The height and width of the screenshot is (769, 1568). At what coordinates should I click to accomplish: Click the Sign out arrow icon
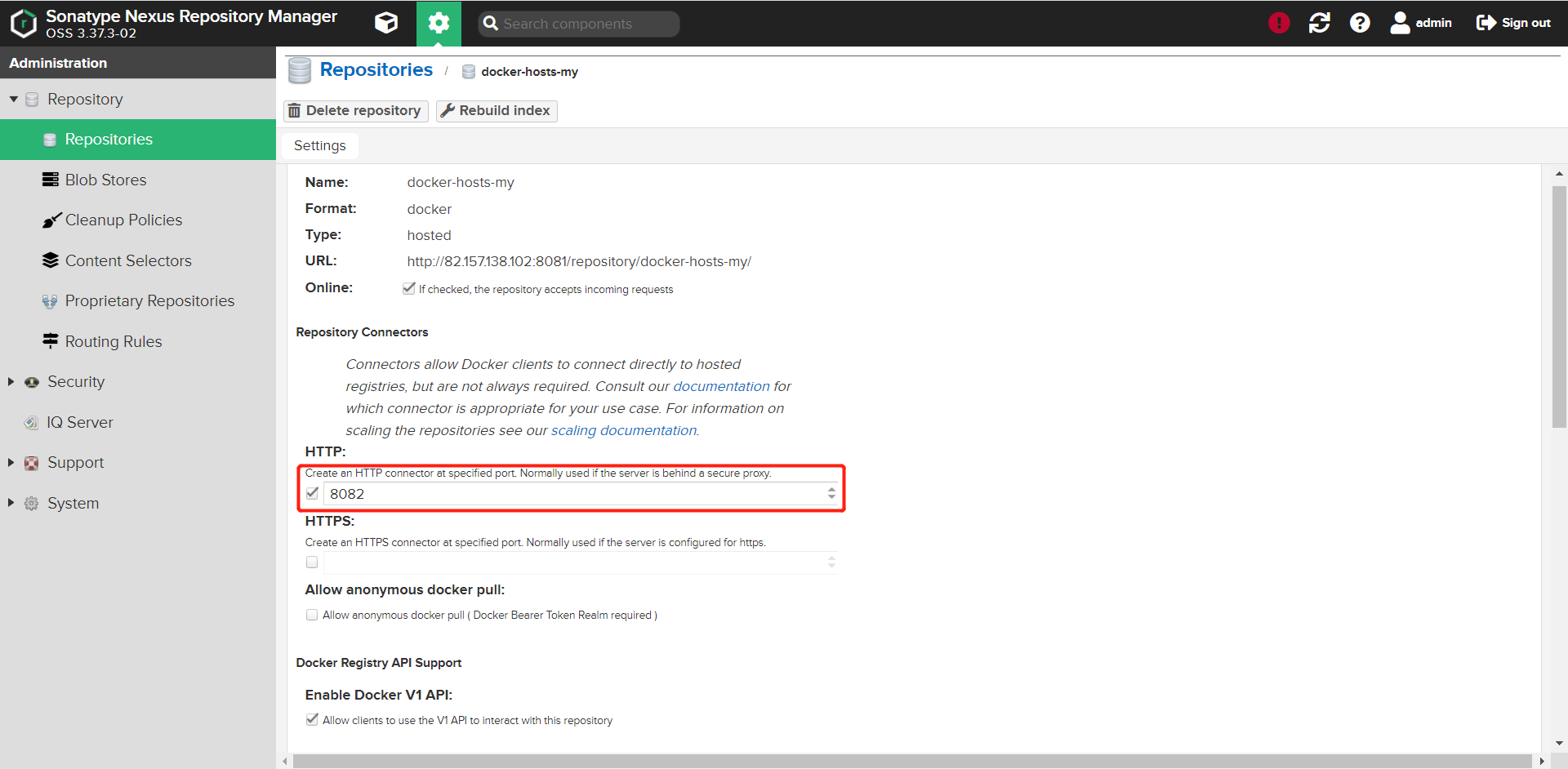point(1486,23)
